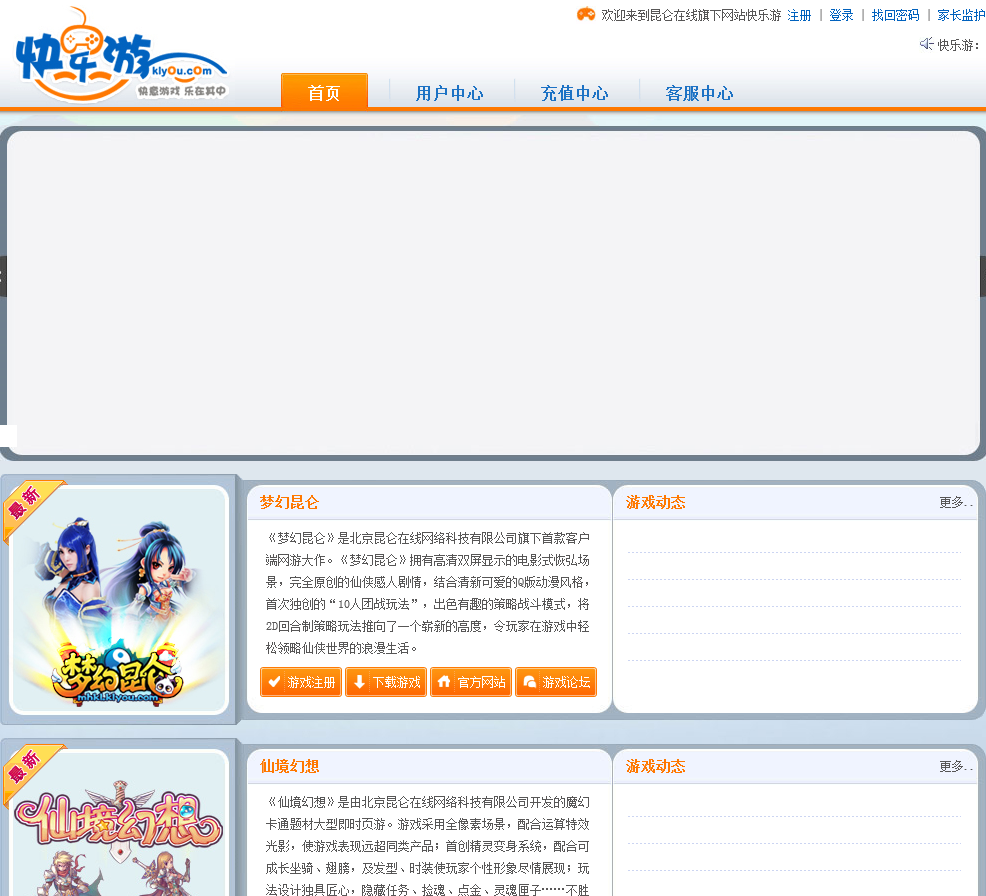Click the 快乐游 klyou.com logo

tap(121, 55)
